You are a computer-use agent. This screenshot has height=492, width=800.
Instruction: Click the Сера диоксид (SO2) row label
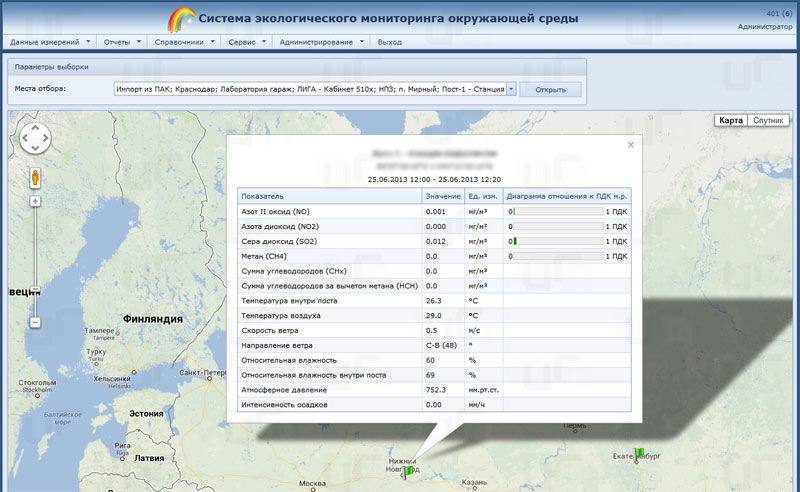[x=279, y=241]
